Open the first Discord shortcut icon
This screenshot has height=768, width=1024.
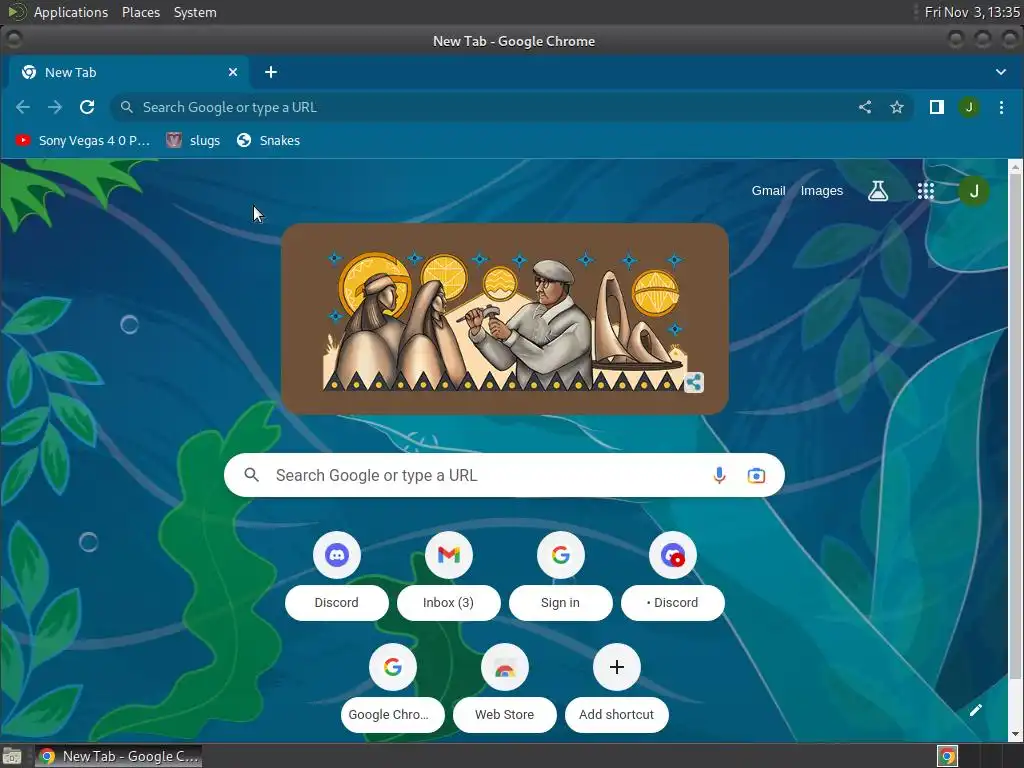[336, 555]
